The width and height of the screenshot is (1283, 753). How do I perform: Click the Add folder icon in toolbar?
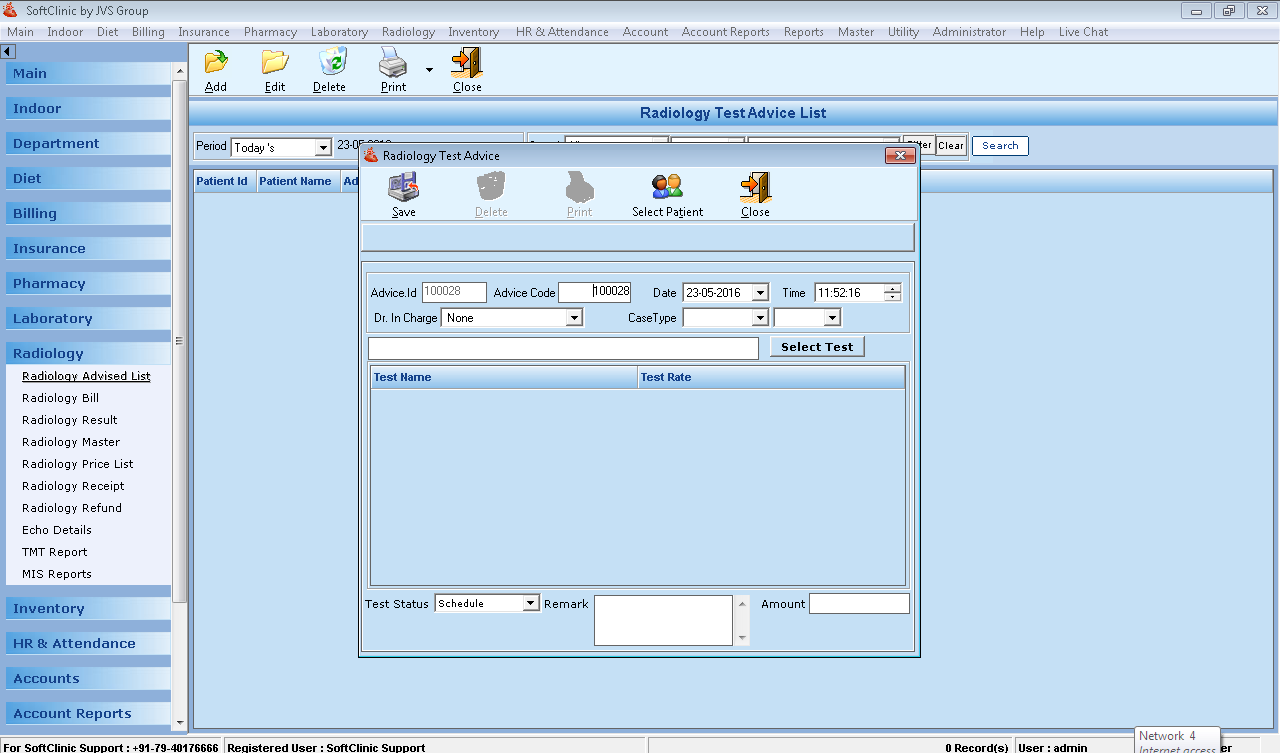point(216,63)
